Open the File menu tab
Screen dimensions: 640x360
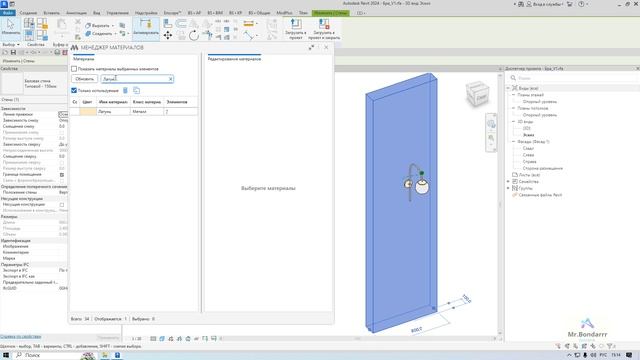pyautogui.click(x=7, y=13)
